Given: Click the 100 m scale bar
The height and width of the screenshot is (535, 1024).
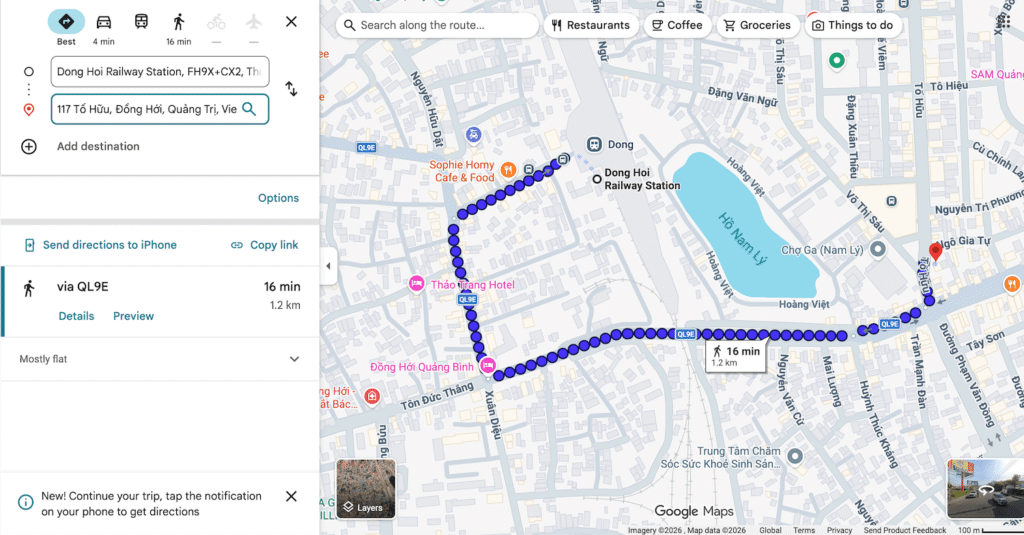Looking at the screenshot, I should click(990, 530).
